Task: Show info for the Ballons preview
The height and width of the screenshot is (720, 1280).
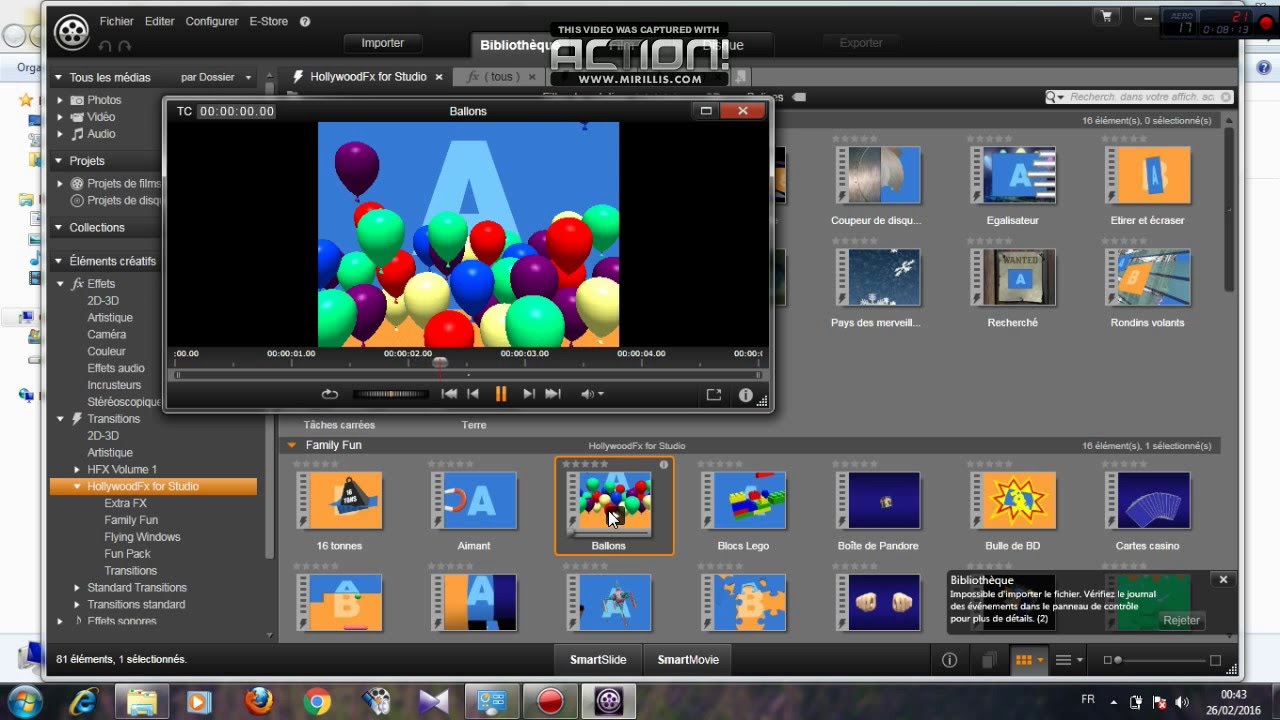Action: pyautogui.click(x=745, y=394)
